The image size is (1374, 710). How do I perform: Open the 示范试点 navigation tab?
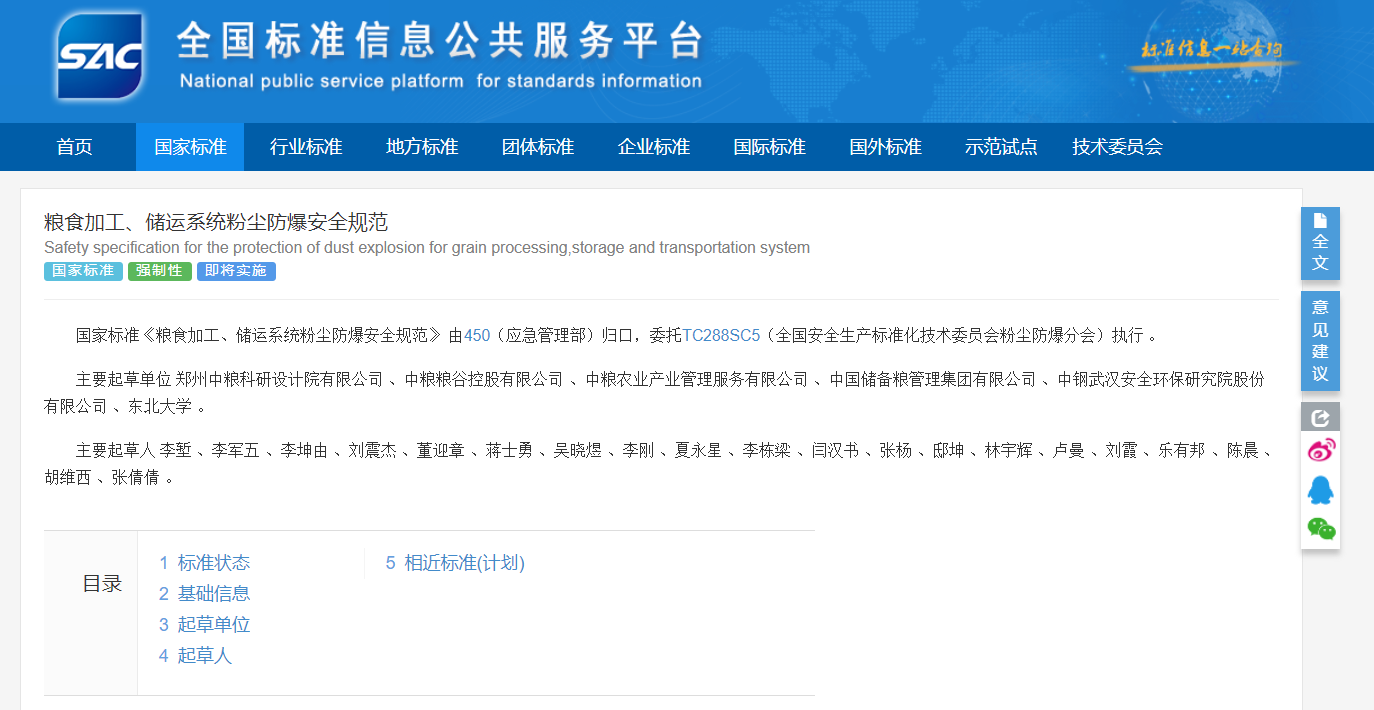tap(1001, 147)
